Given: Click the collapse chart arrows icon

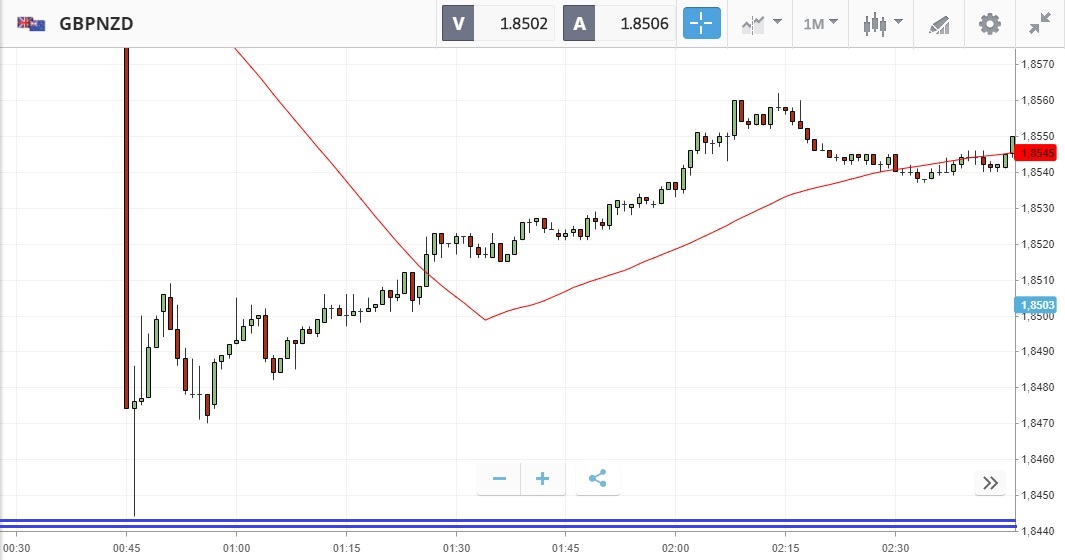Looking at the screenshot, I should (1040, 23).
